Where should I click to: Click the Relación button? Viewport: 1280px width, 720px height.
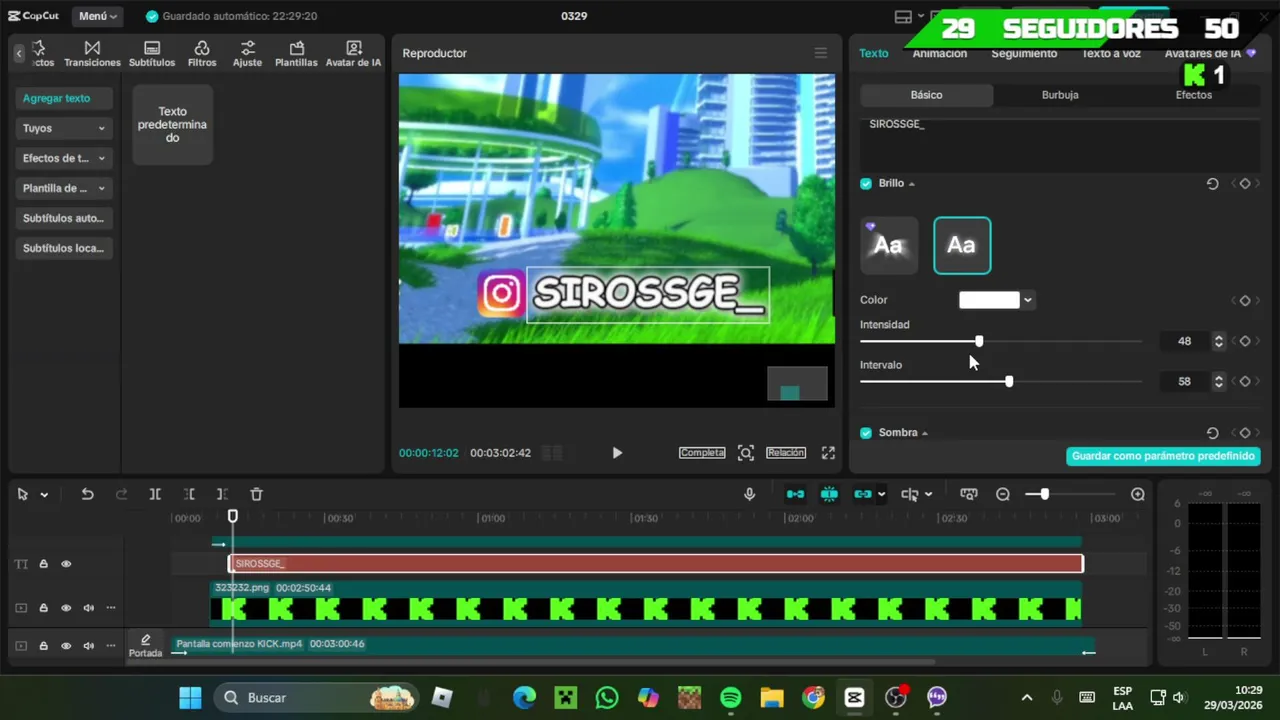(786, 453)
